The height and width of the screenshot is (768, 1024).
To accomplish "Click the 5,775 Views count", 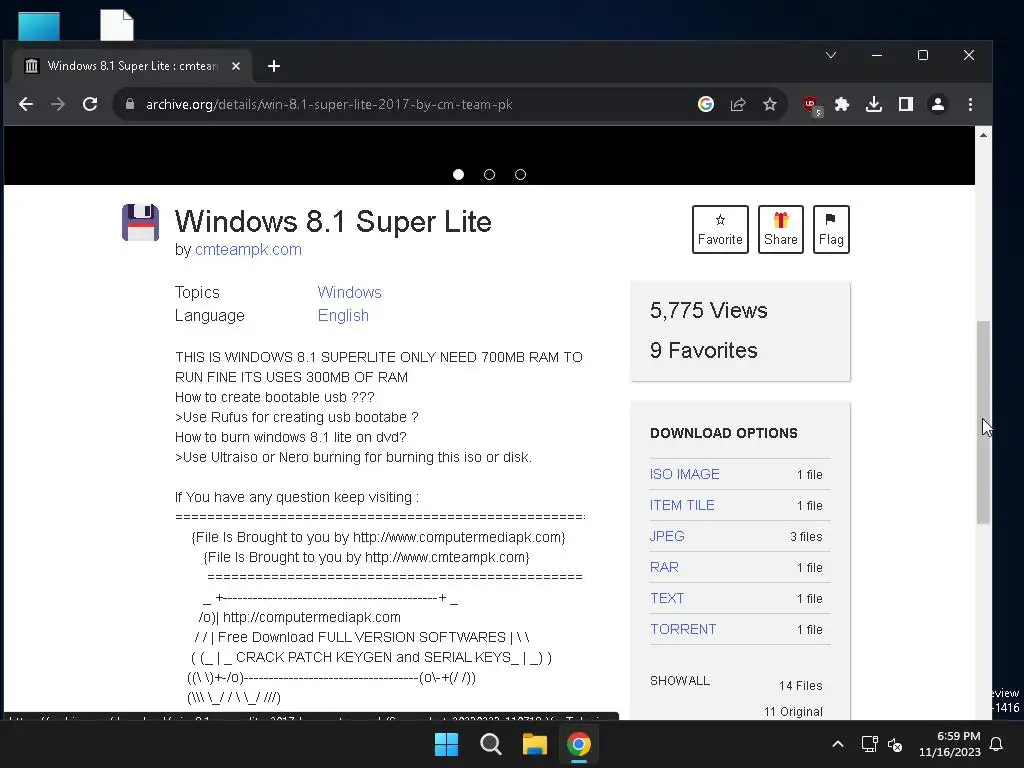I will pyautogui.click(x=709, y=310).
